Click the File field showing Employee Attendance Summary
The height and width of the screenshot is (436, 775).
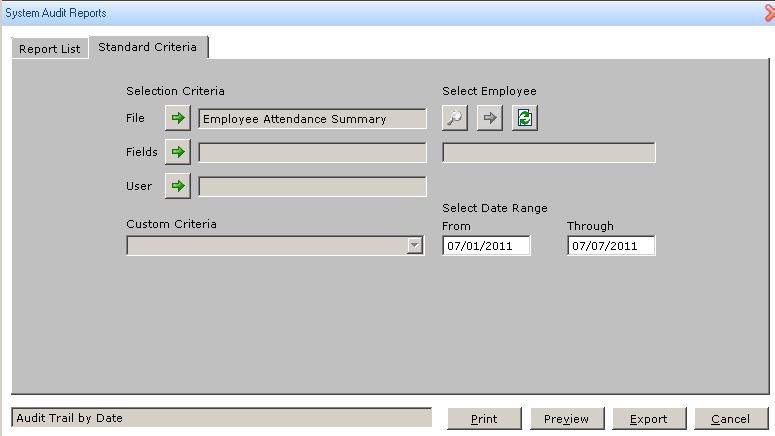[x=312, y=119]
